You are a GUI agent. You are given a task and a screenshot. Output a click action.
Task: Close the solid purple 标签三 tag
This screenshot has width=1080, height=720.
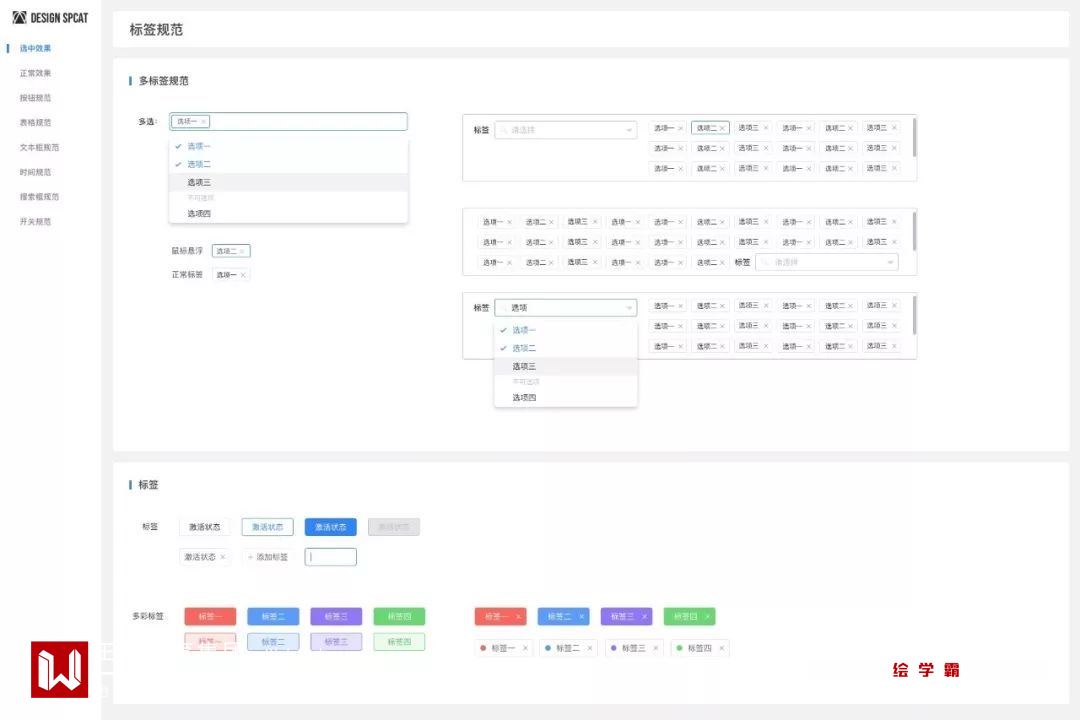644,617
